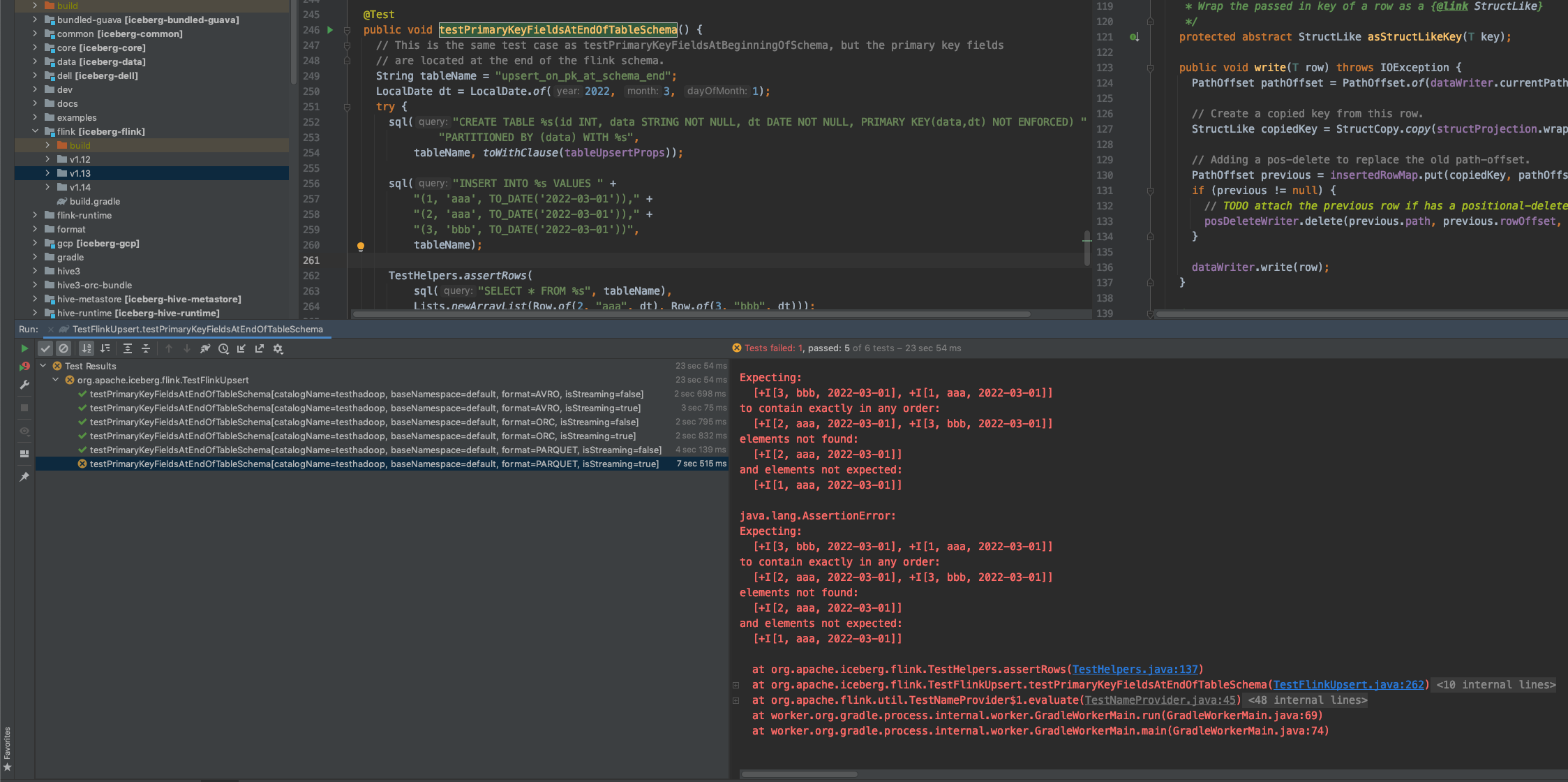Collapse the flink [iceberg-flink] folder
The image size is (1568, 782).
click(35, 131)
